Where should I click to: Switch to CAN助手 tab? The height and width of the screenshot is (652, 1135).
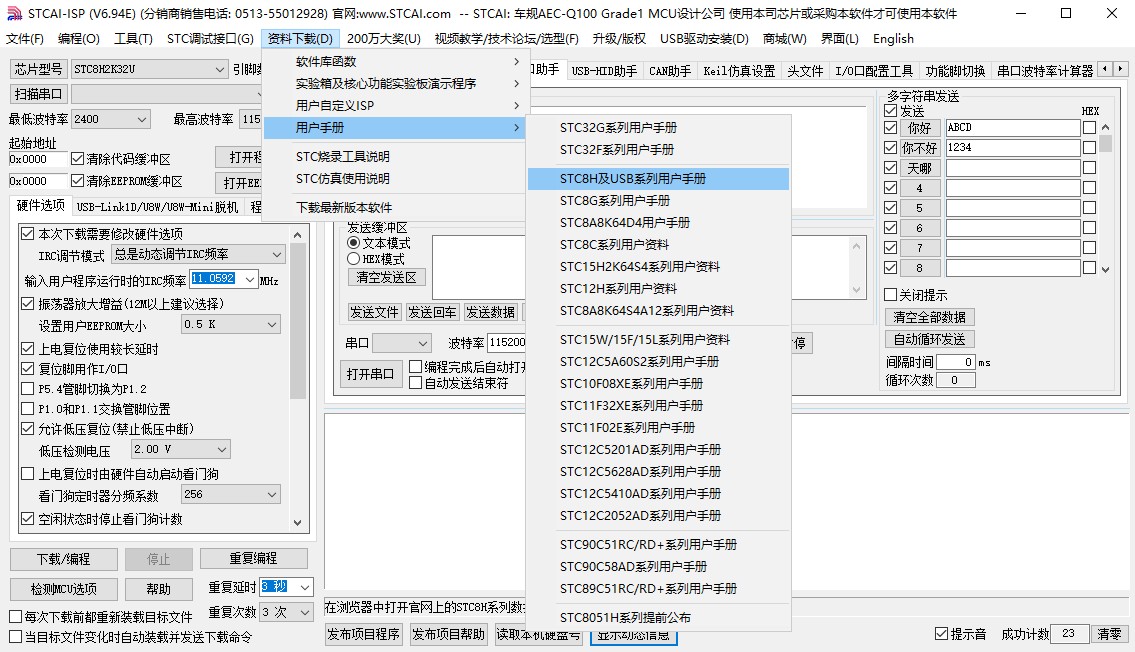pyautogui.click(x=670, y=71)
